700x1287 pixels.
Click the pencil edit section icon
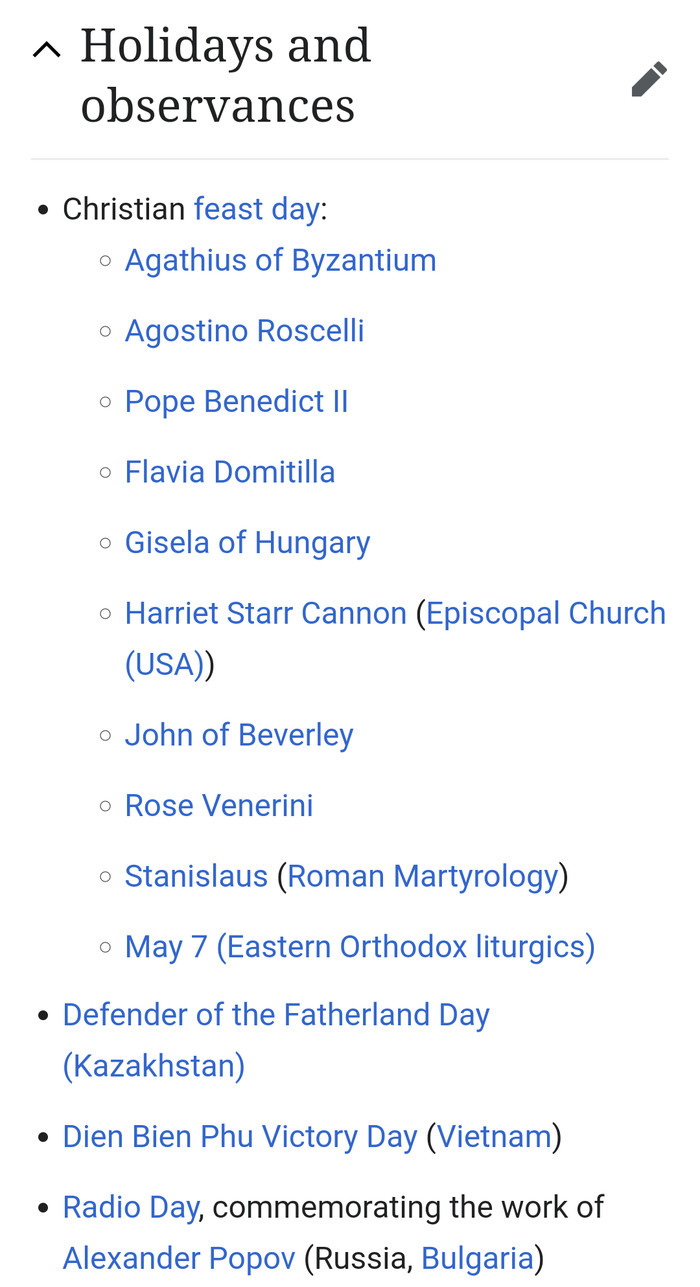coord(649,79)
